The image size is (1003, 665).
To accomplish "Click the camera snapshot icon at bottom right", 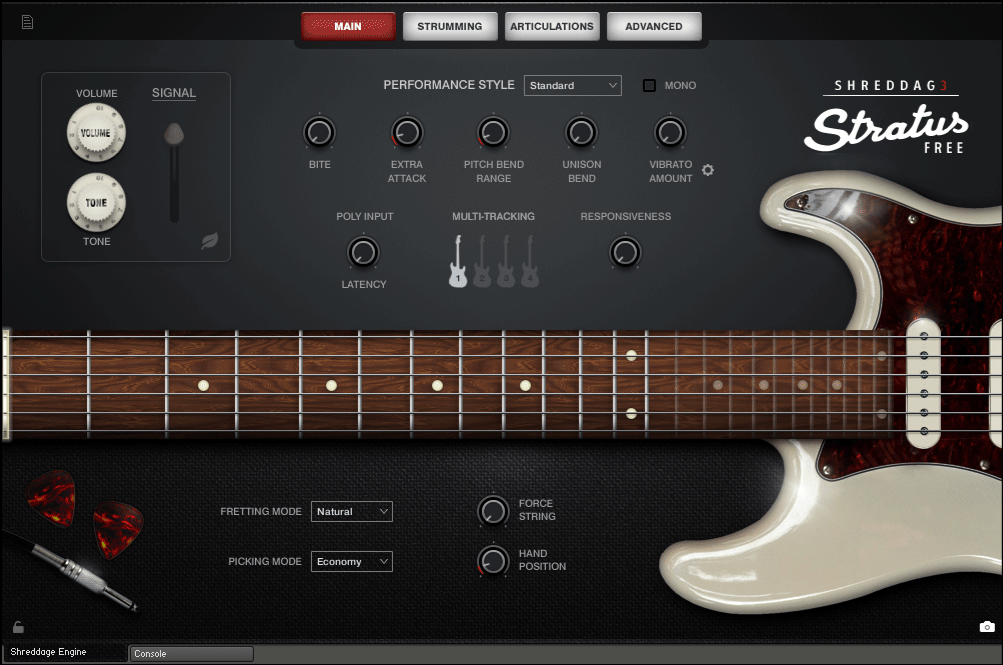I will click(986, 626).
